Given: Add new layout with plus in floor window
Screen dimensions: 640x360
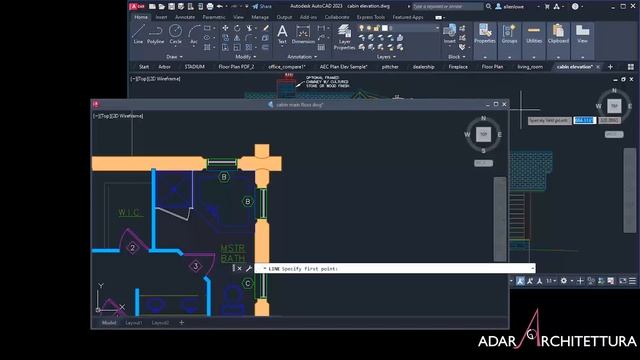Looking at the screenshot, I should coord(182,322).
